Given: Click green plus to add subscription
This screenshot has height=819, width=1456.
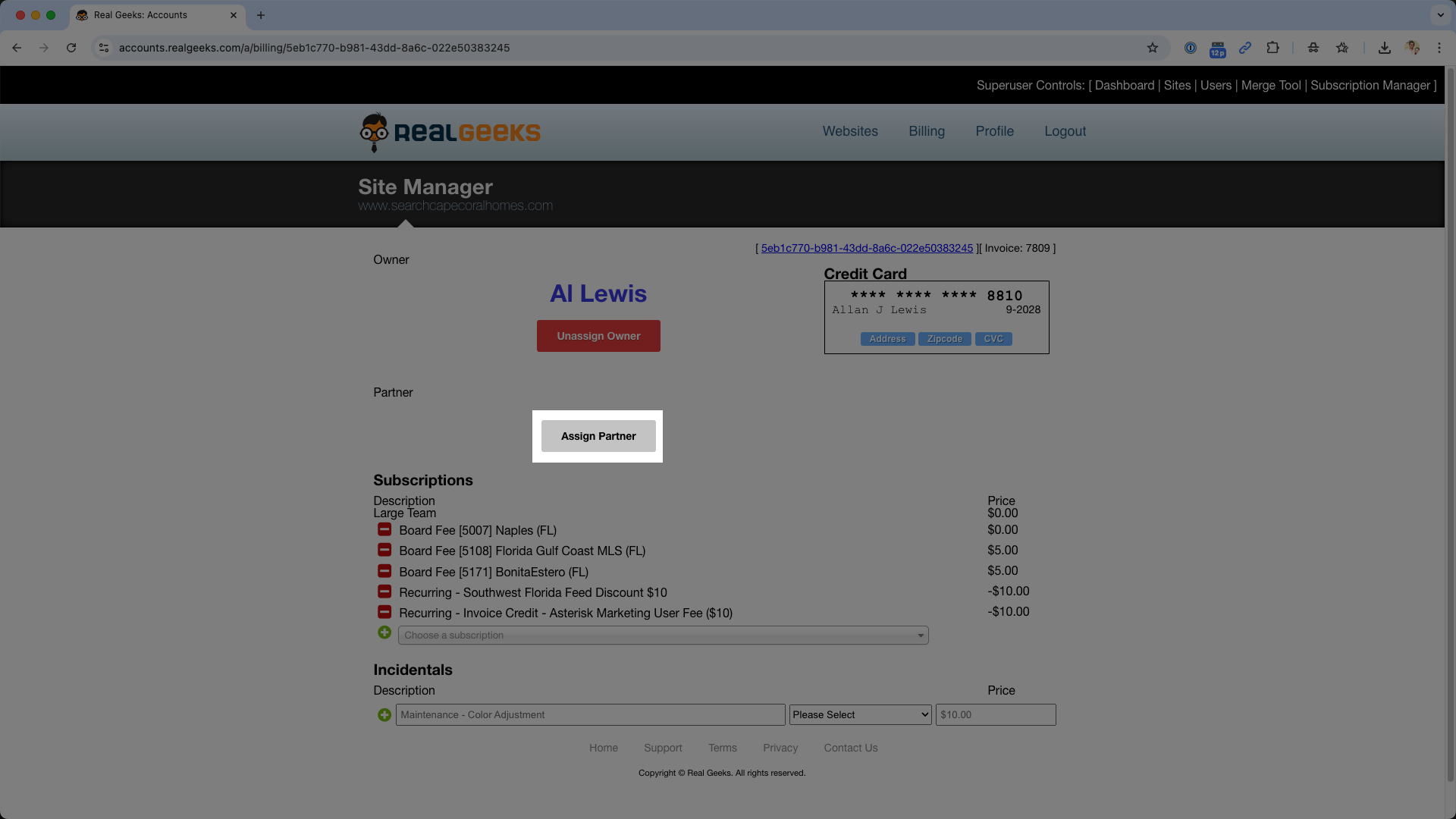Looking at the screenshot, I should click(384, 632).
